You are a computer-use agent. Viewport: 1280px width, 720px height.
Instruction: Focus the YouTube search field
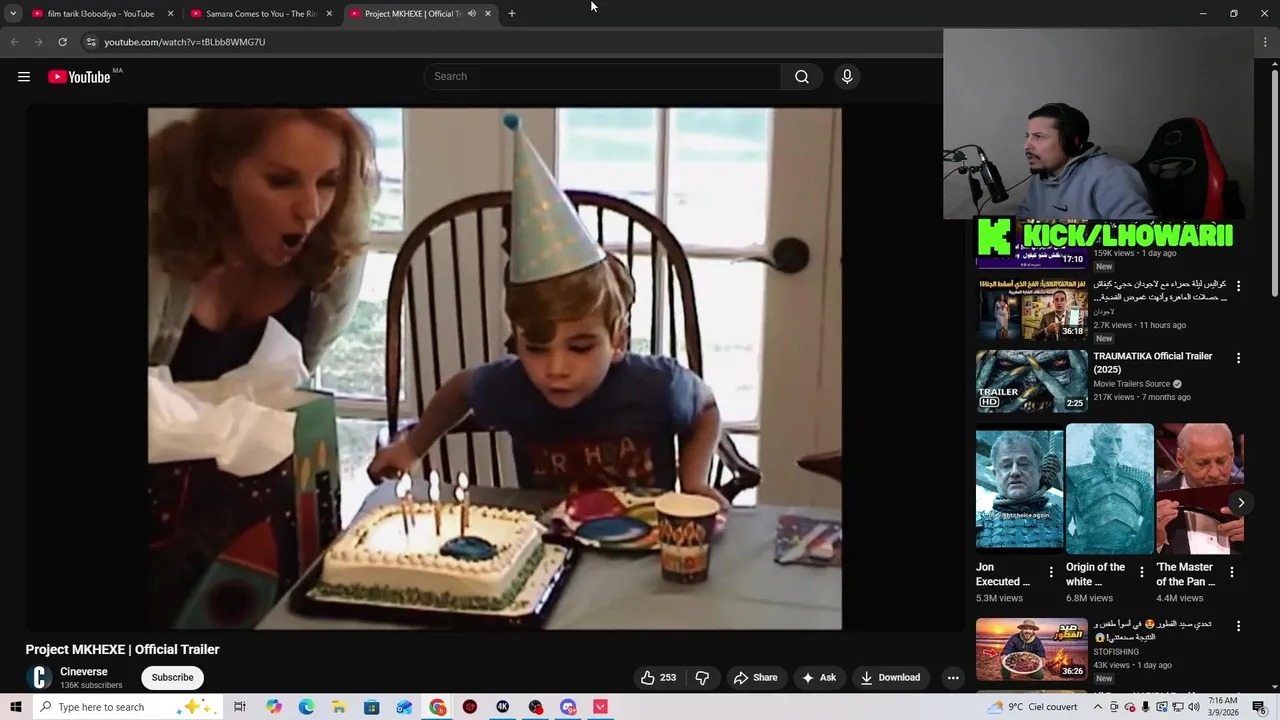coord(603,77)
